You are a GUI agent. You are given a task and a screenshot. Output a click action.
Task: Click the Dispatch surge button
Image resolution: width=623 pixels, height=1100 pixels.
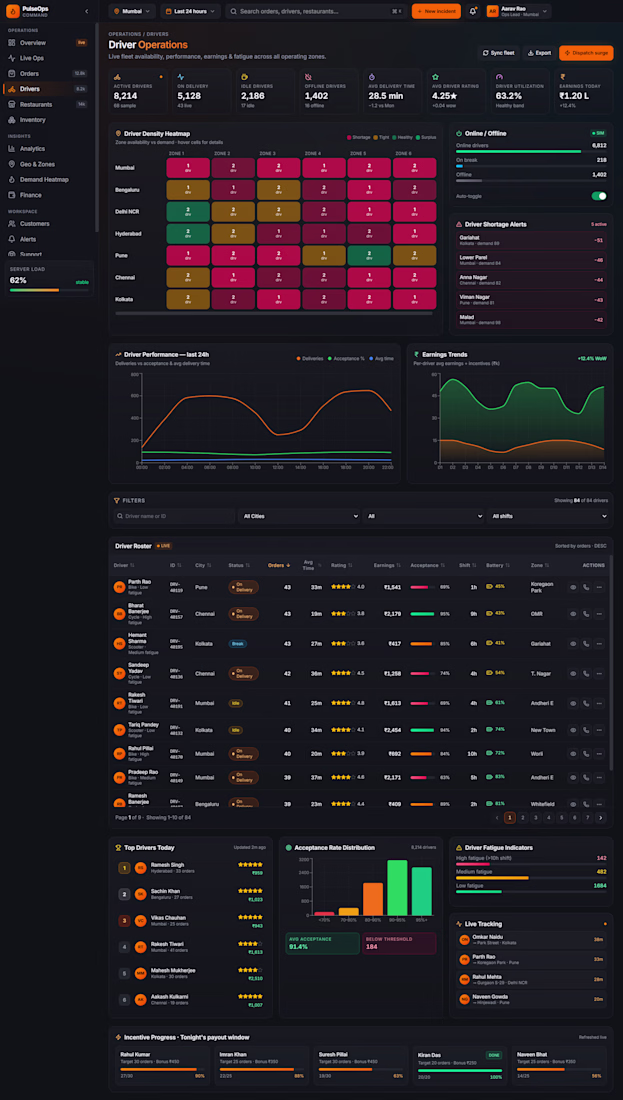[587, 53]
